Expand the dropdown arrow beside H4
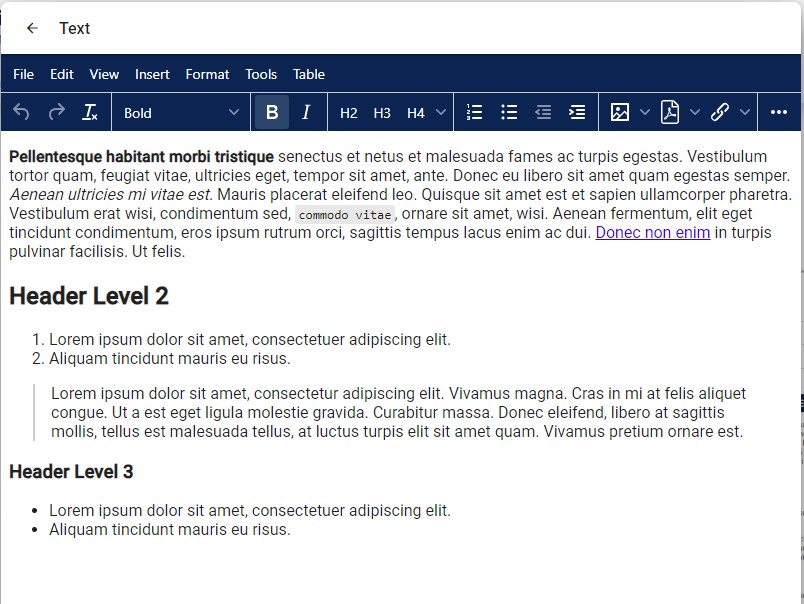 pos(441,112)
